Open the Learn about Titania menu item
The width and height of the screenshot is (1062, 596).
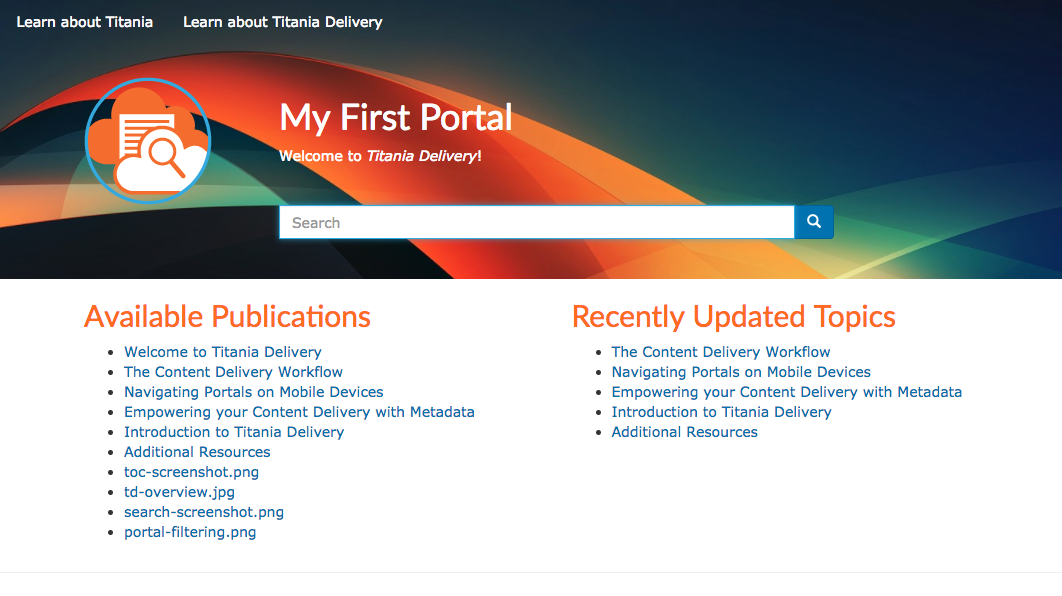(85, 22)
